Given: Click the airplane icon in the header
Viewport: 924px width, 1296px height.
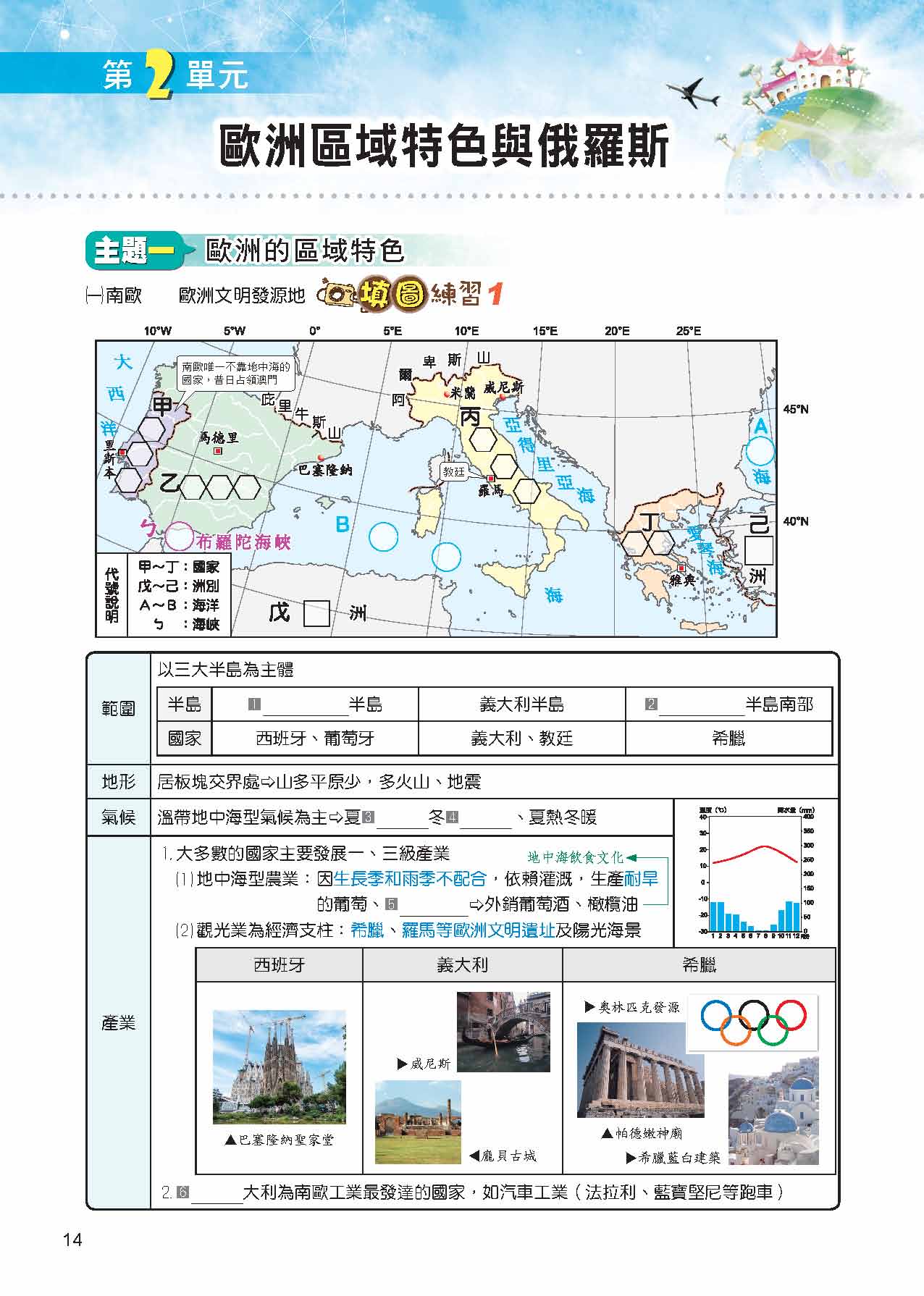Looking at the screenshot, I should pos(694,93).
